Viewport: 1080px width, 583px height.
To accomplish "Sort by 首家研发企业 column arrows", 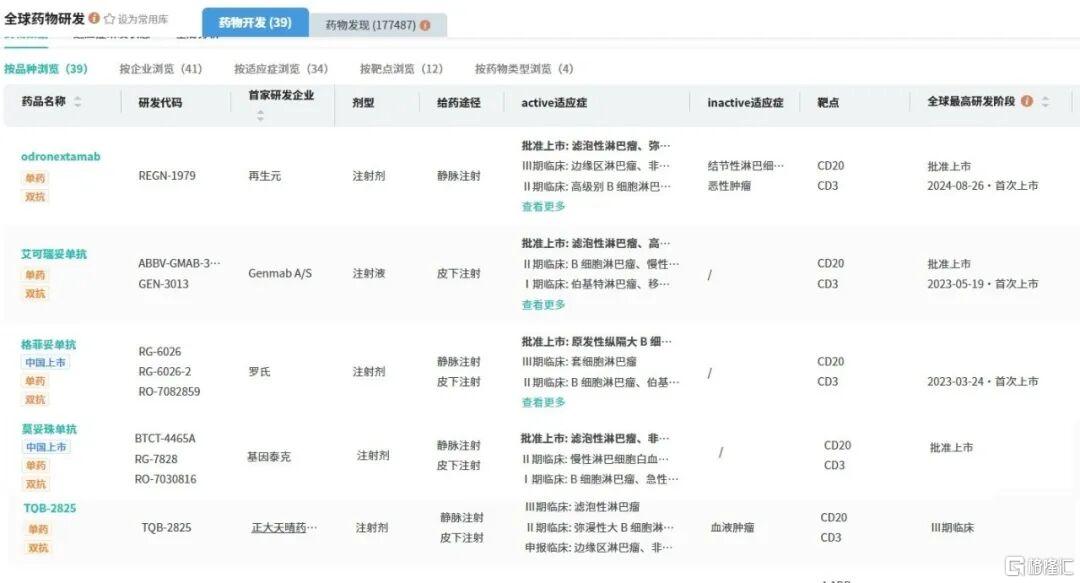I will (x=261, y=115).
